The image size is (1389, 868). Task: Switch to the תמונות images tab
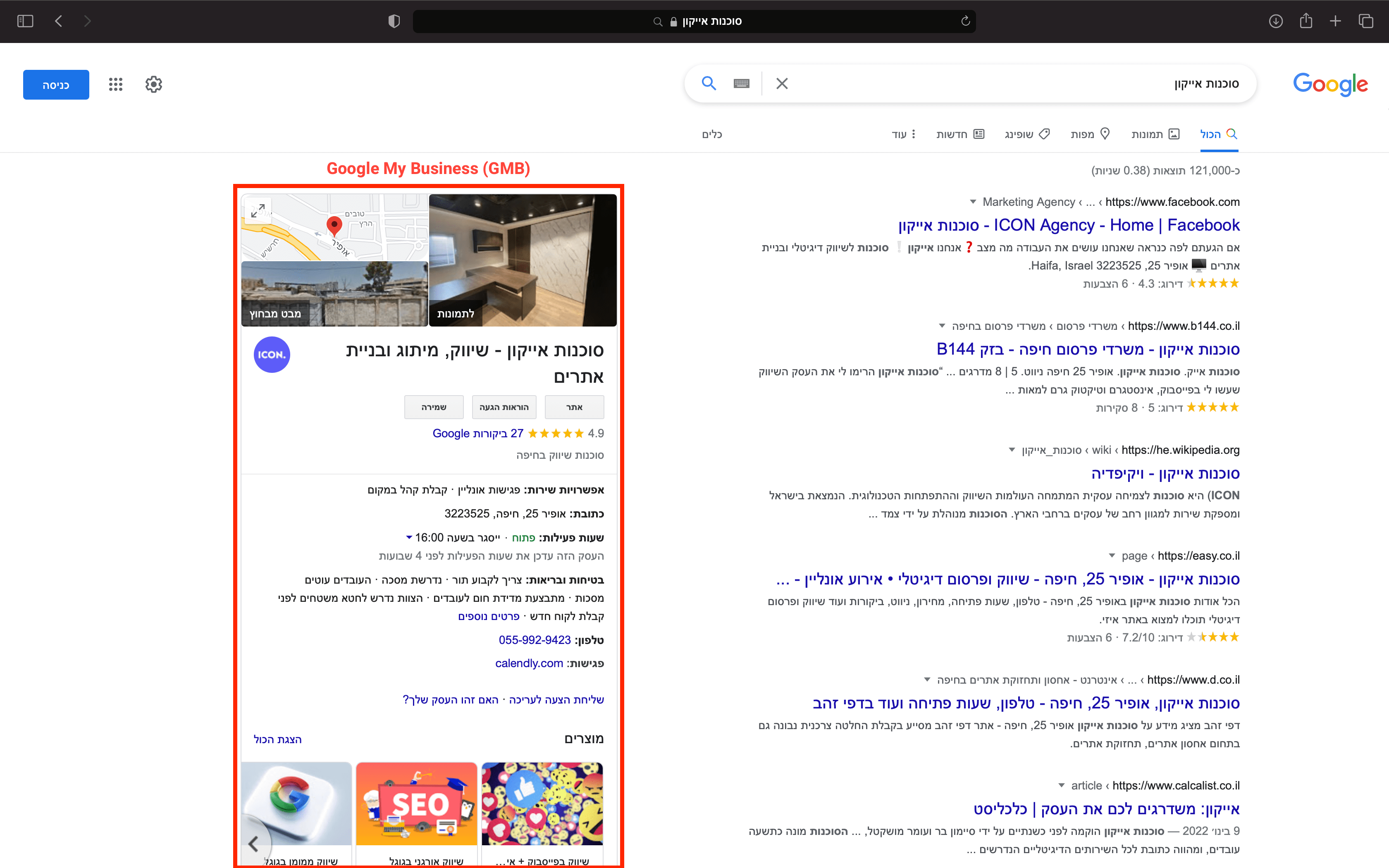coord(1155,134)
